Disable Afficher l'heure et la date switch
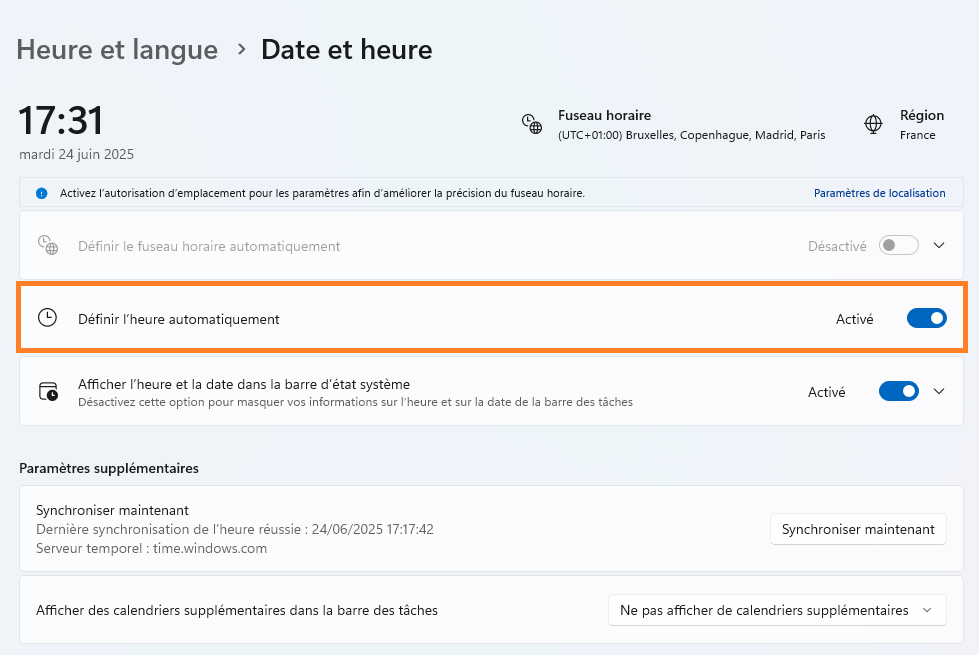The width and height of the screenshot is (979, 655). 898,392
